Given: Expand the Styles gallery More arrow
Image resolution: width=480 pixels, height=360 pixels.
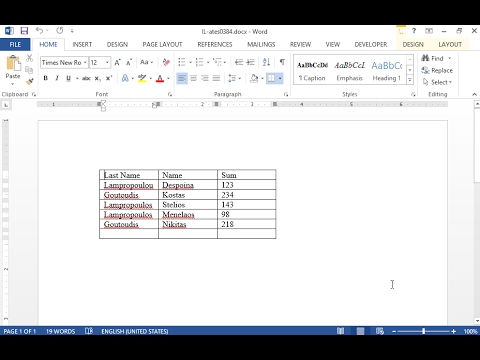Looking at the screenshot, I should point(410,80).
